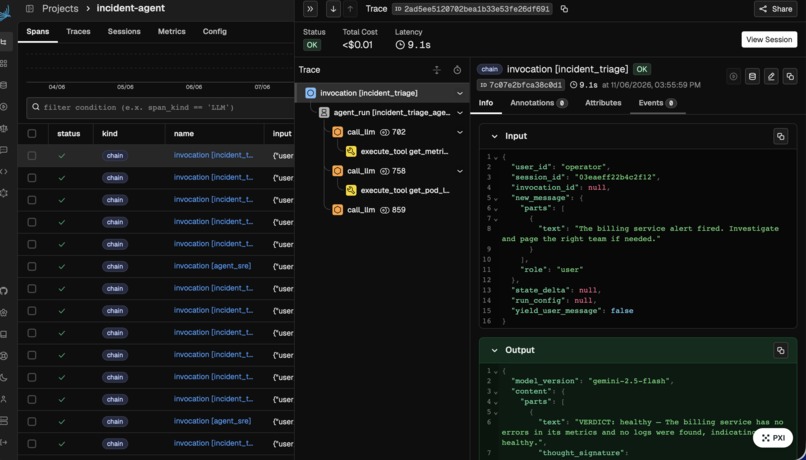The width and height of the screenshot is (806, 460).
Task: Toggle dark mode moon icon in sidebar
Action: [4, 378]
